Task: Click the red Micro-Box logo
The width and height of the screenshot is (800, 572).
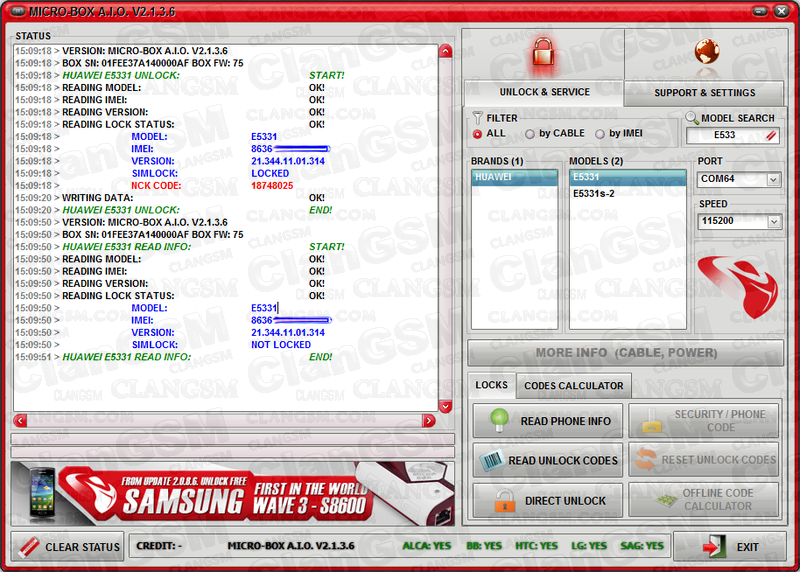Action: coord(738,287)
